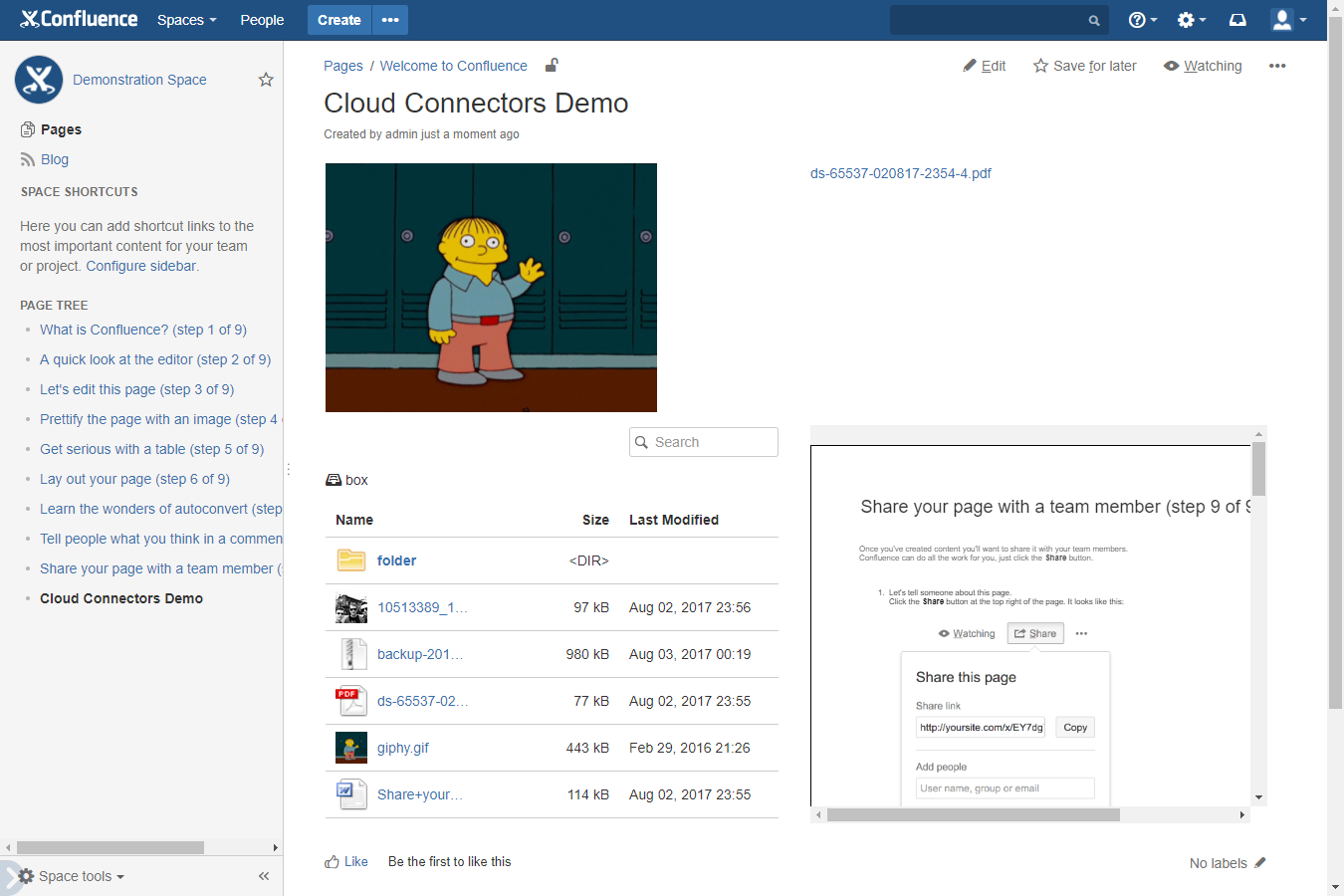Click the Confluence logo in the header
1344x896 pixels.
coord(79,19)
